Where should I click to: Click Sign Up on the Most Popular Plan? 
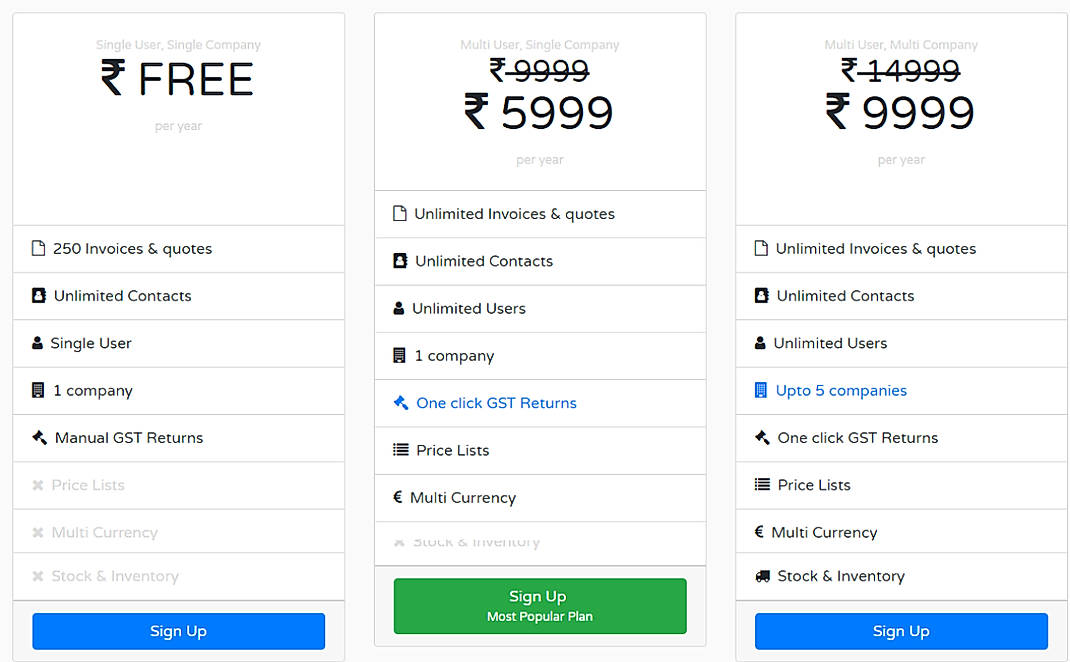click(x=539, y=606)
